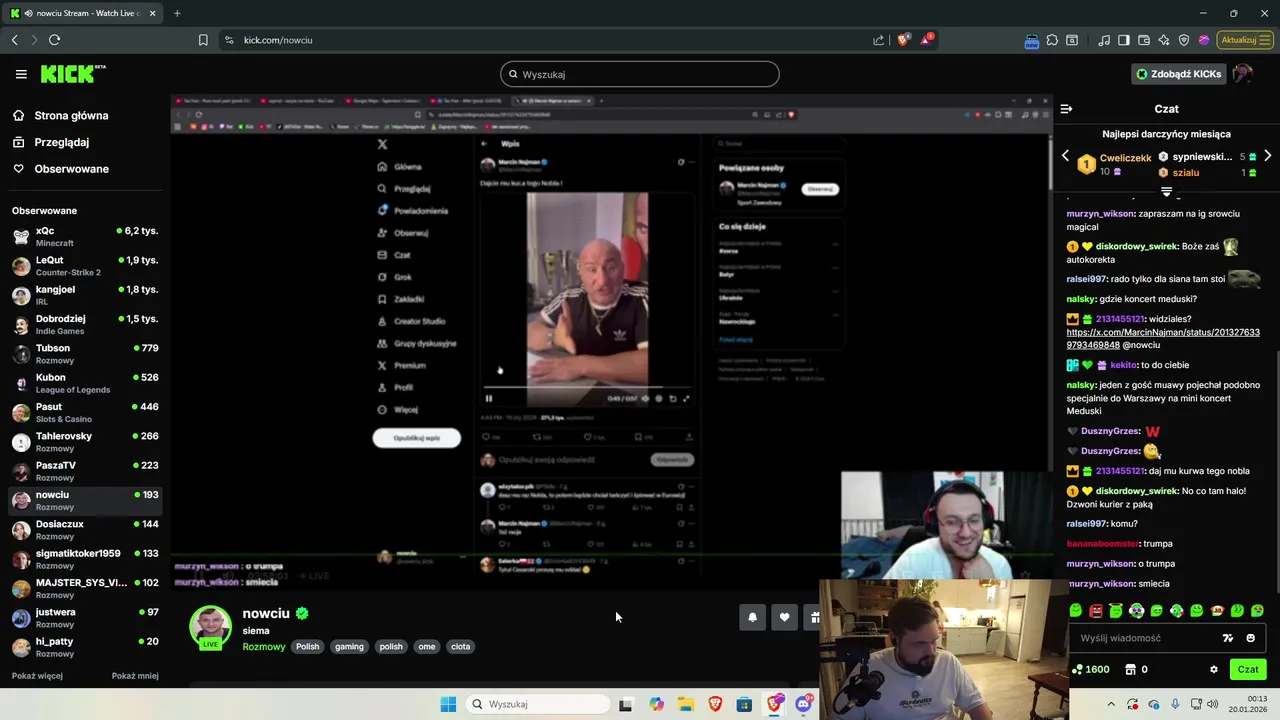Open xQc channel in followed list
Image resolution: width=1280 pixels, height=720 pixels.
point(84,237)
